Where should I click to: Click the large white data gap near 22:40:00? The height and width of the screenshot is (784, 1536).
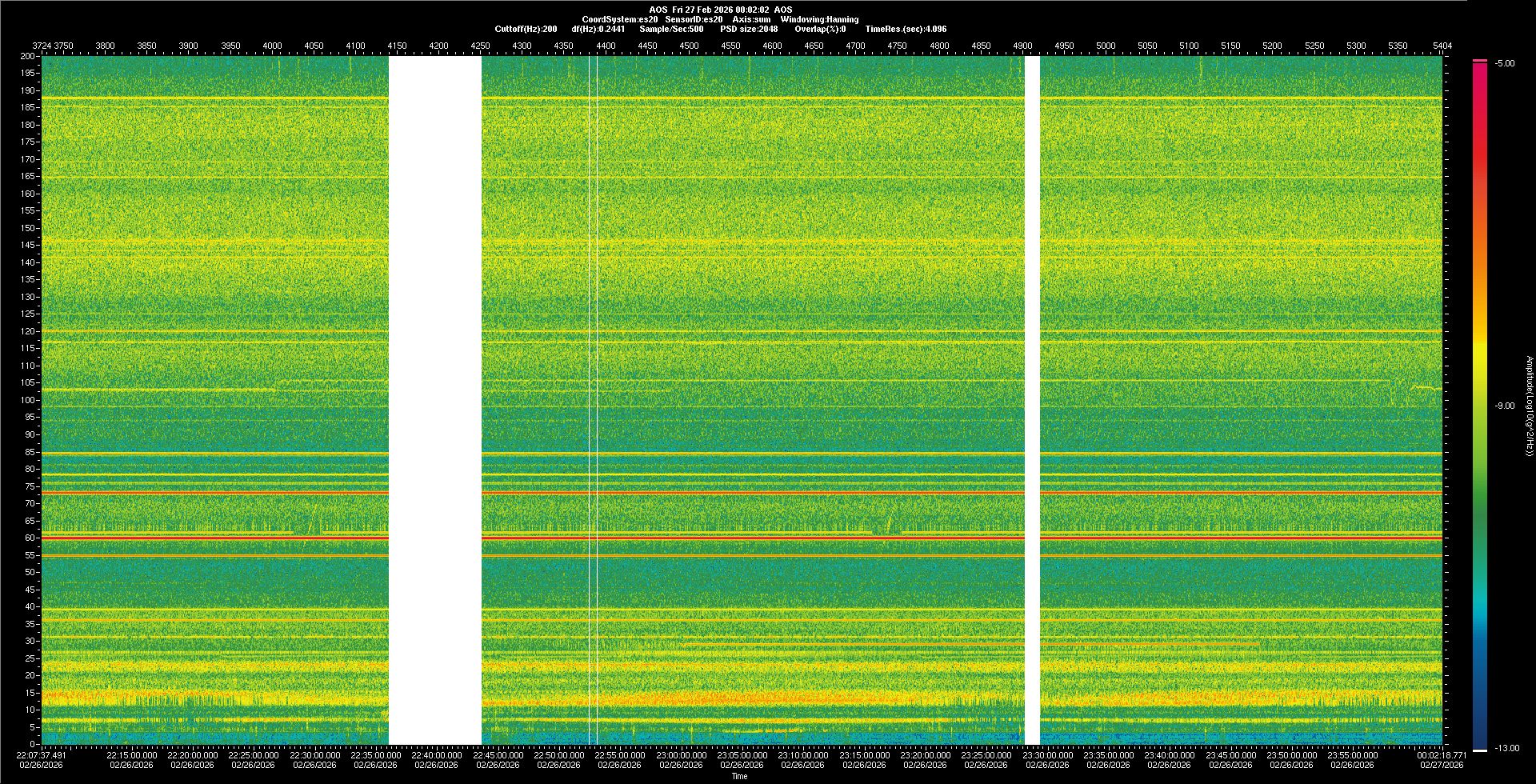click(434, 400)
